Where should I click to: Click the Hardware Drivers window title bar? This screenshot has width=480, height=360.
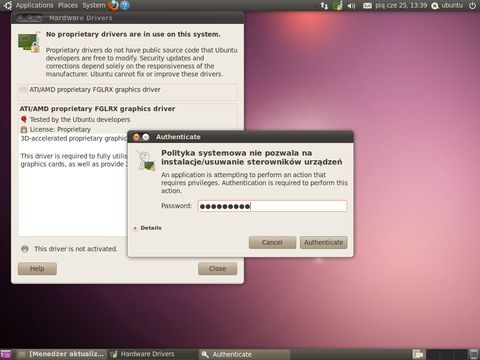click(127, 18)
